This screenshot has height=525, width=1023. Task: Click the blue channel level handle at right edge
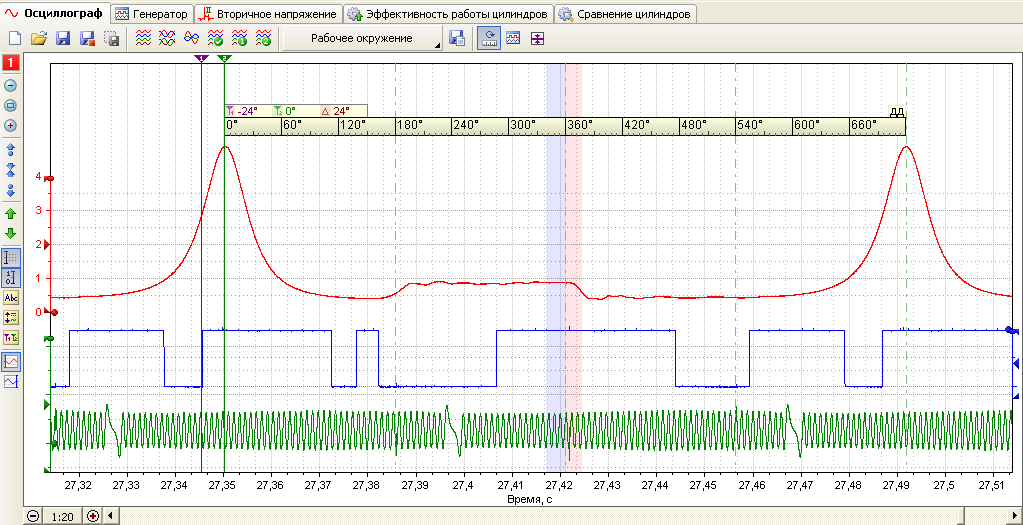pyautogui.click(x=1013, y=330)
